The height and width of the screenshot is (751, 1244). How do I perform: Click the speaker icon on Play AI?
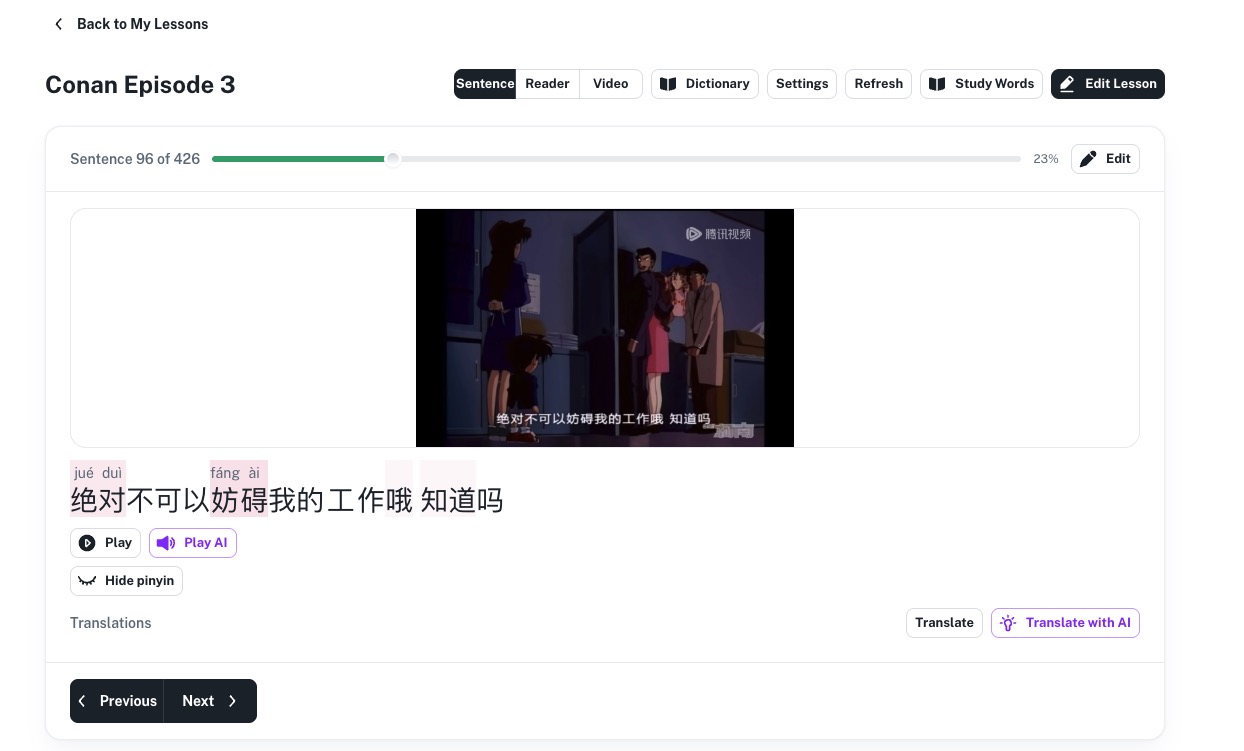166,543
